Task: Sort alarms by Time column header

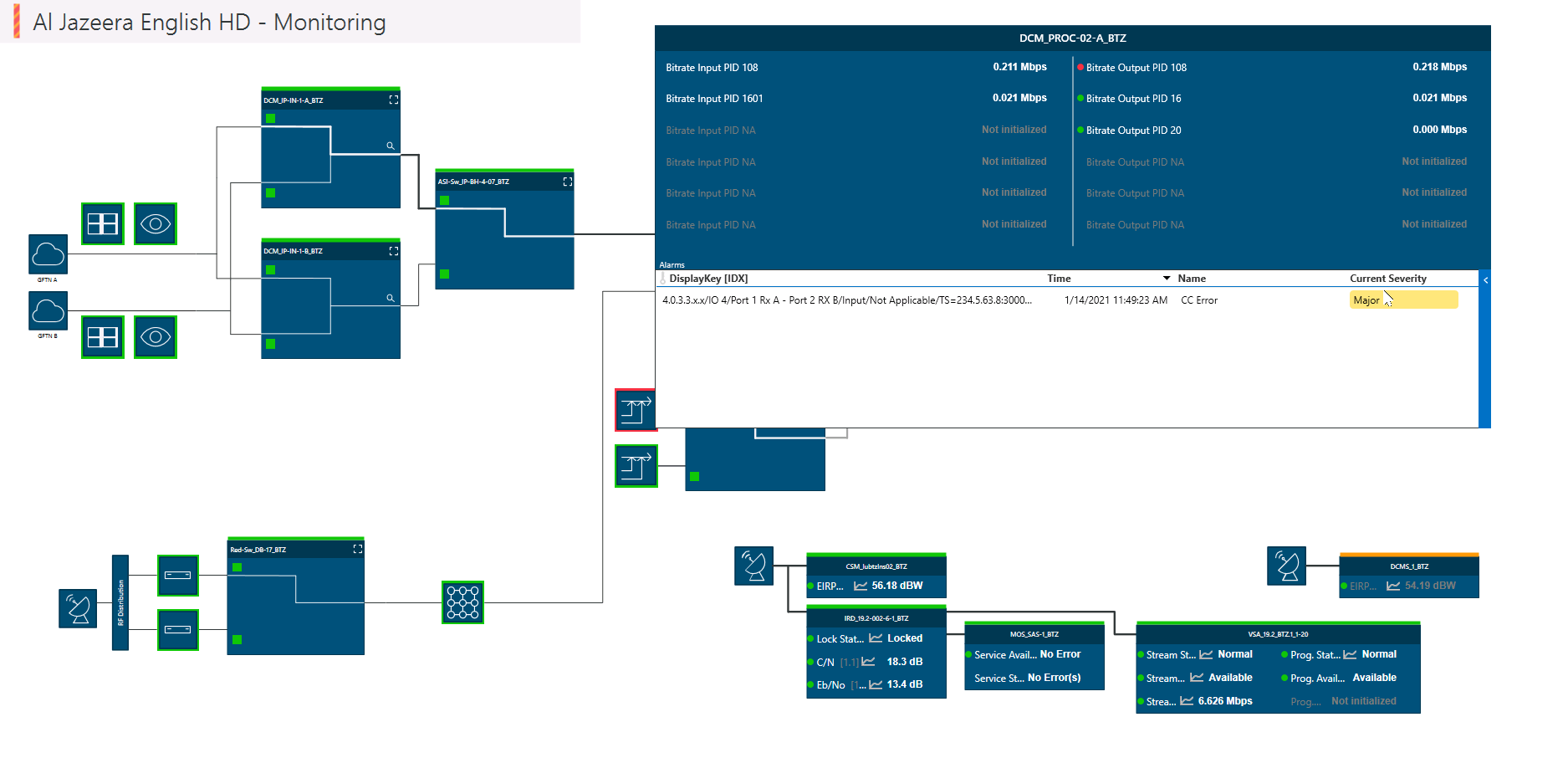Action: (1059, 279)
